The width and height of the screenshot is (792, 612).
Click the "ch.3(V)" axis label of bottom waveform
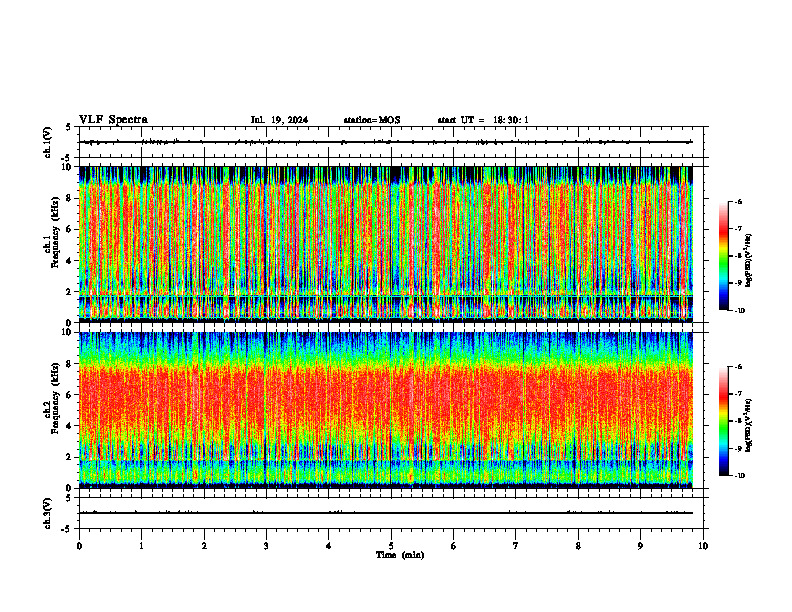47,513
